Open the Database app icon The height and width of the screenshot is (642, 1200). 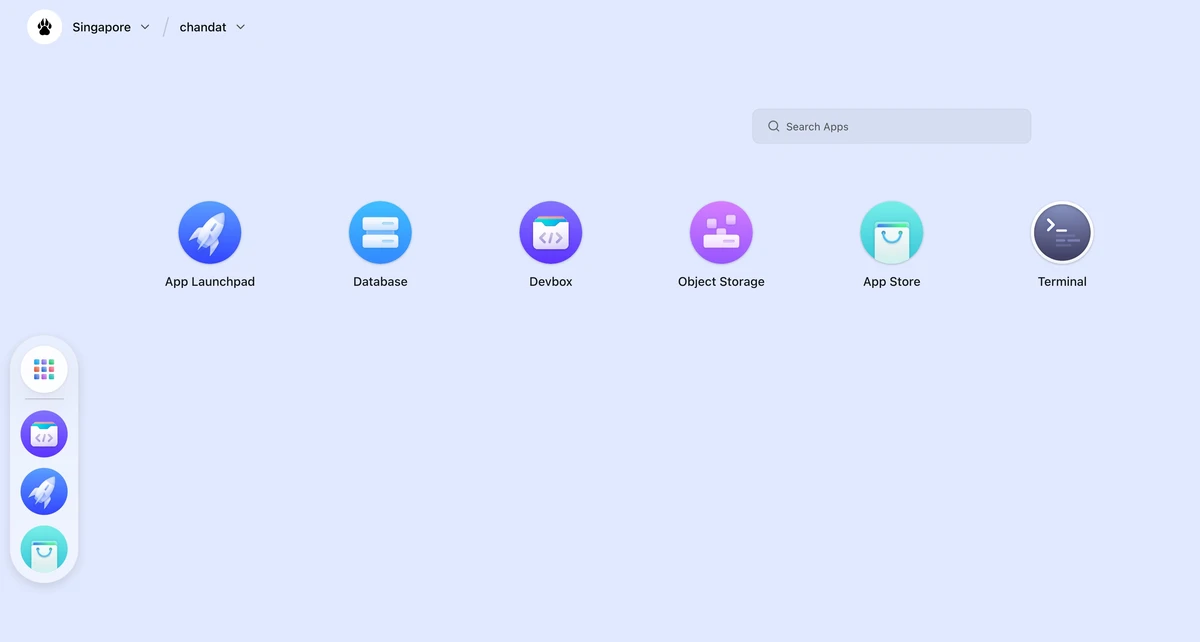pos(380,233)
